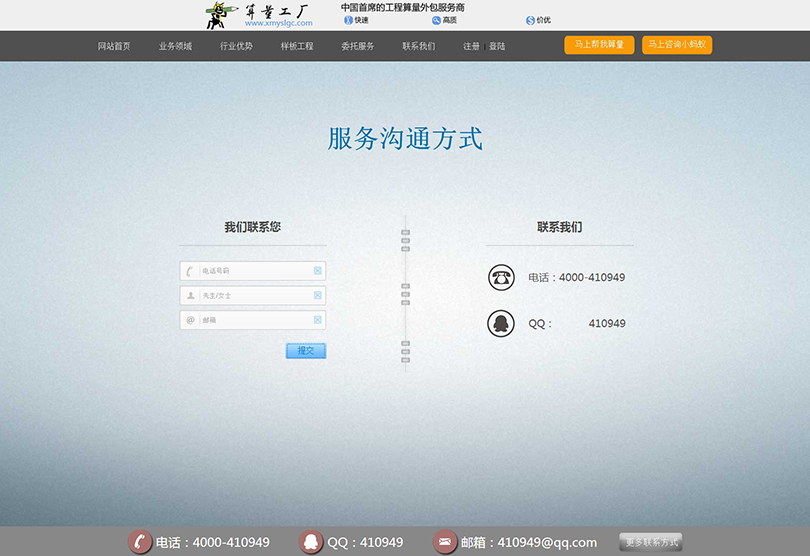Click the 登陆 login link
This screenshot has height=556, width=810.
(497, 46)
